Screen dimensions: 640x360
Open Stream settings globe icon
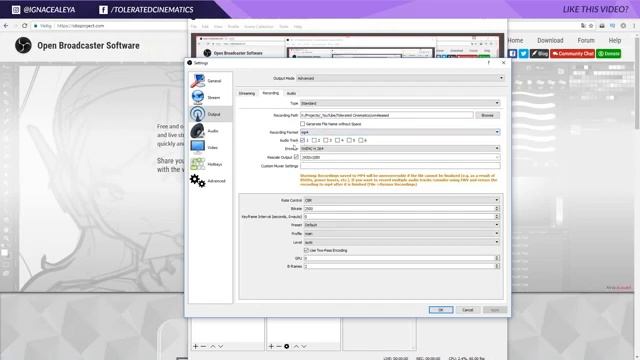[x=198, y=97]
